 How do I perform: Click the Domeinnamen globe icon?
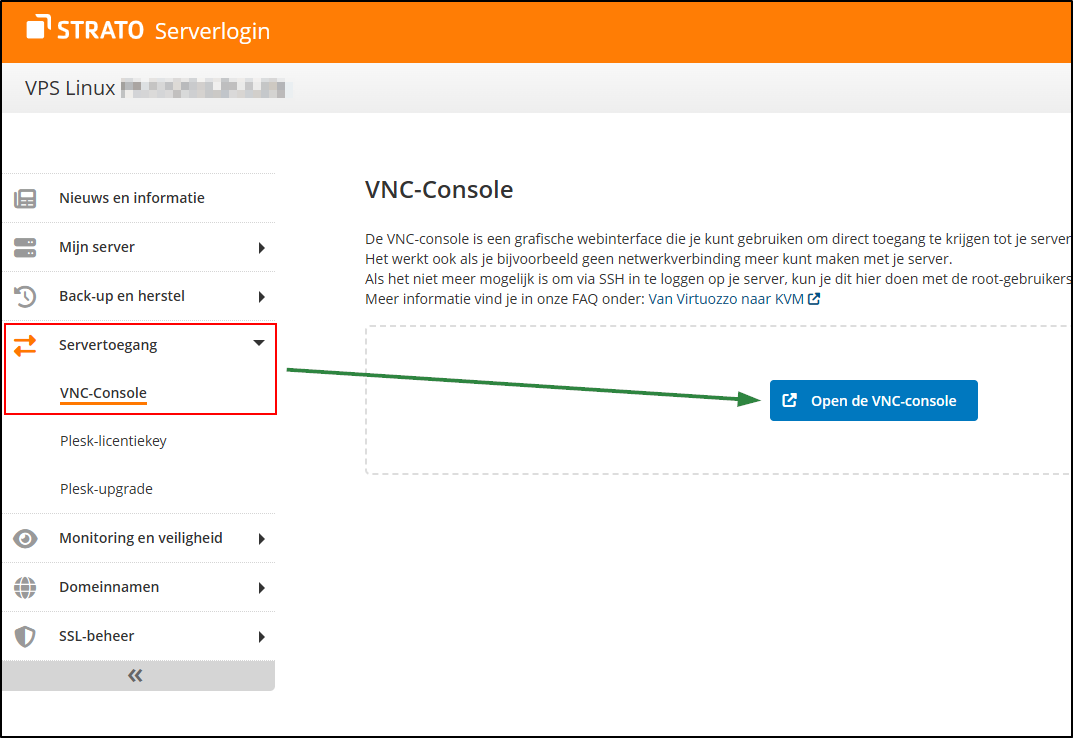(x=23, y=587)
